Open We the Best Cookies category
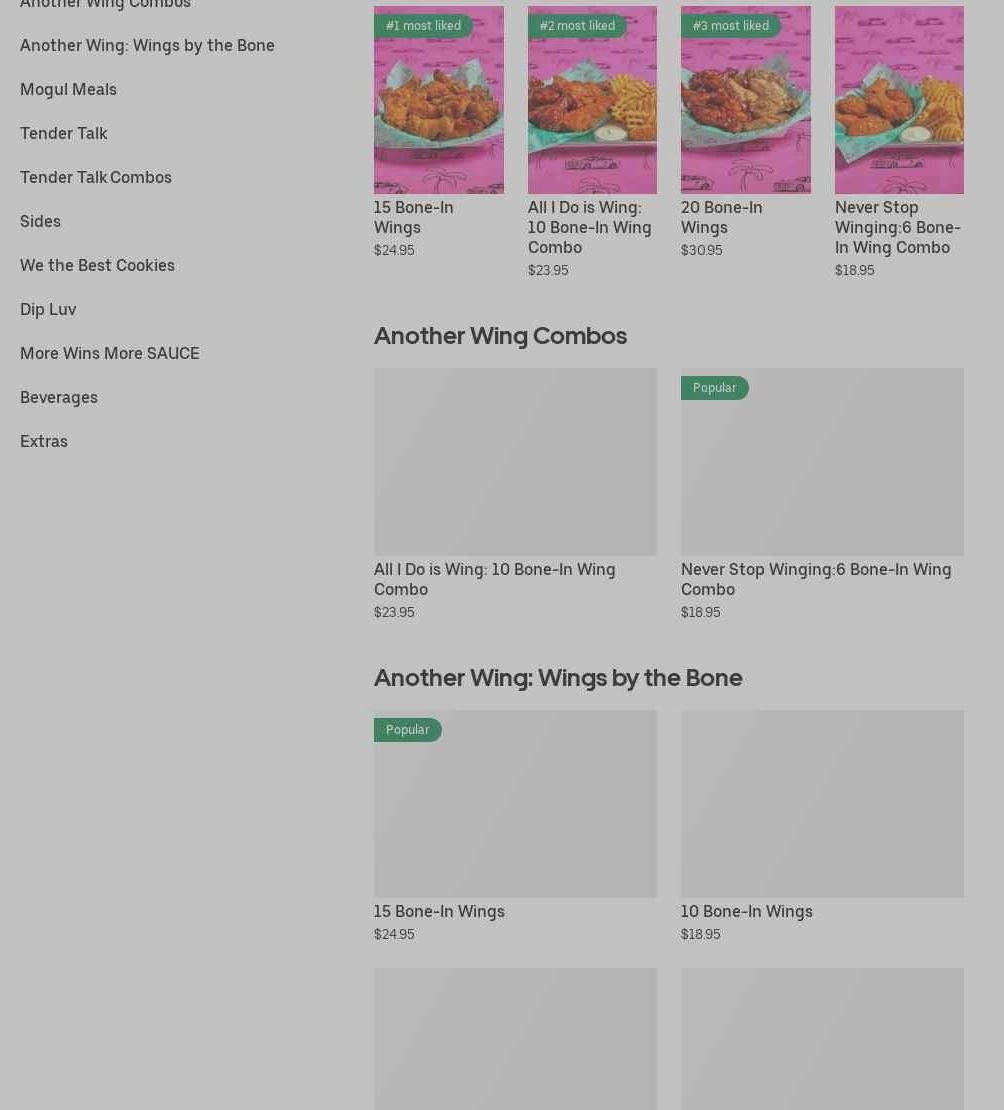Screen dimensions: 1004x1110 tap(97, 265)
